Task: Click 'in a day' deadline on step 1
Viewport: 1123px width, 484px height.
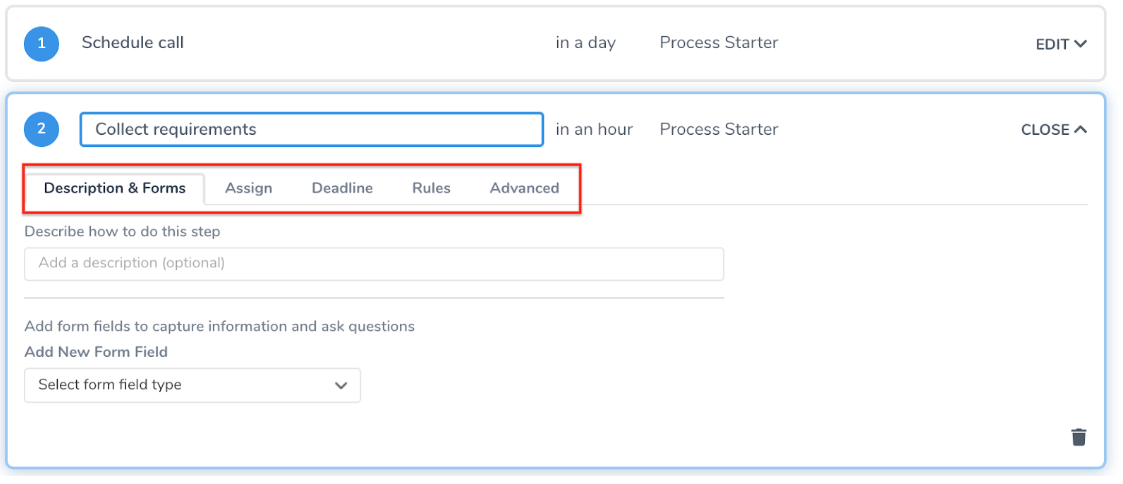Action: pyautogui.click(x=585, y=43)
